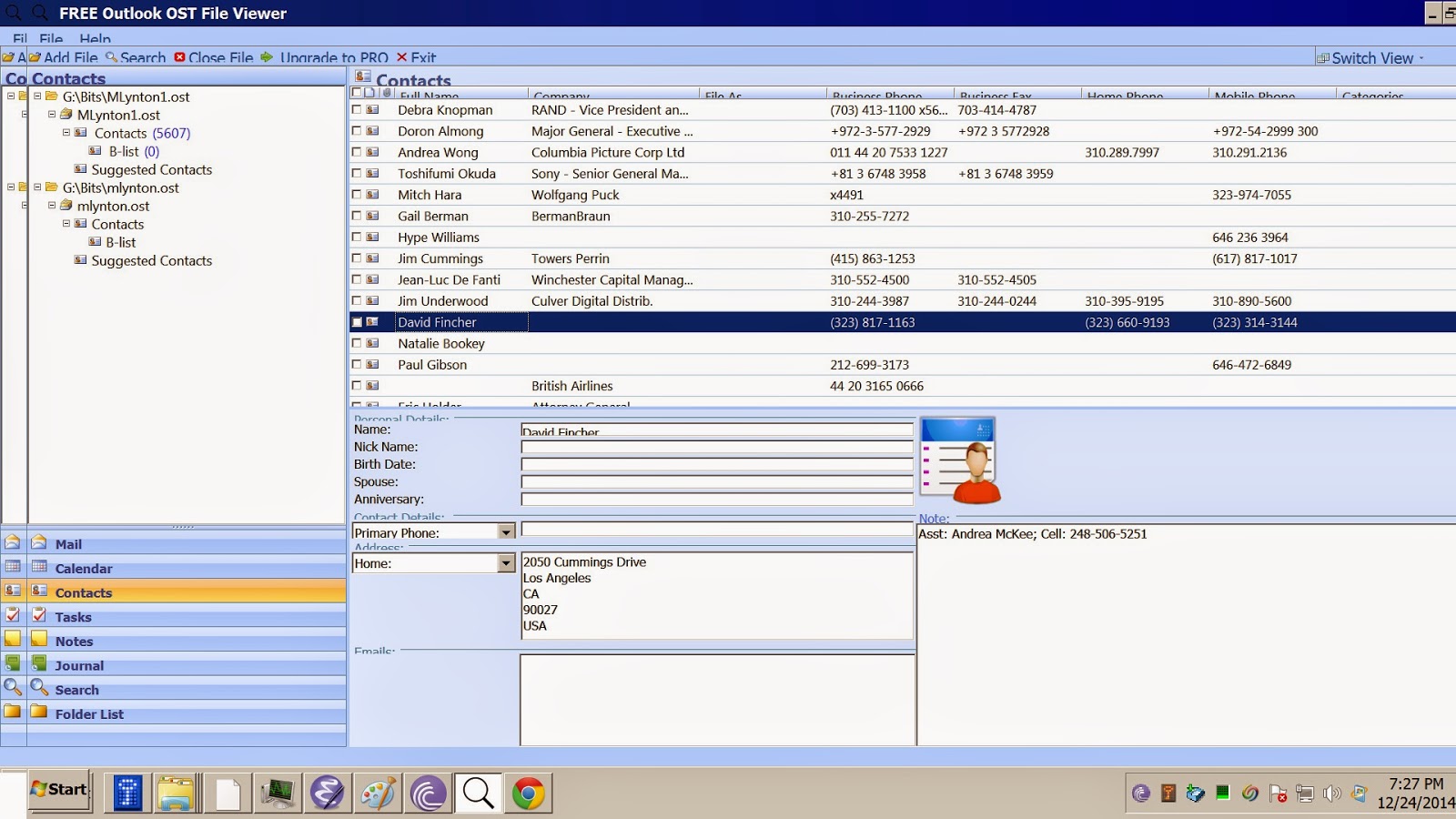The height and width of the screenshot is (819, 1456).
Task: Click the paperclip attachment column header icon
Action: tap(387, 93)
